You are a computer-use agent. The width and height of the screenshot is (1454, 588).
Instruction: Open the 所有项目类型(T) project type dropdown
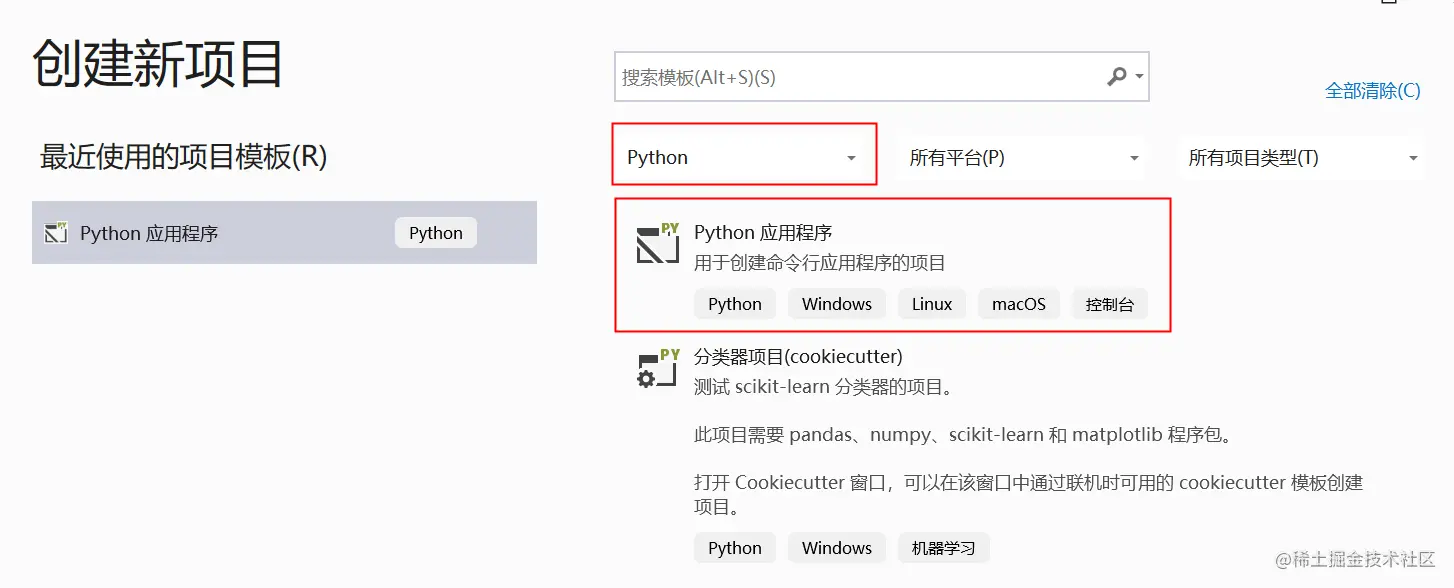(1302, 157)
